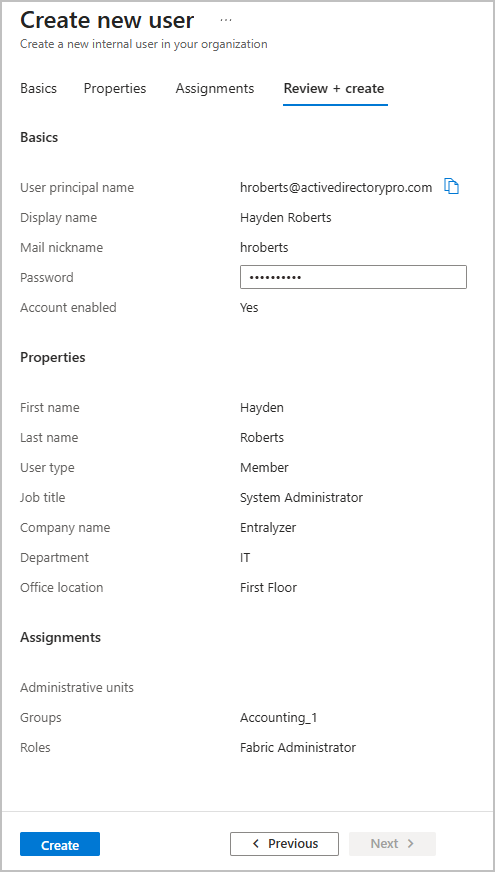Image resolution: width=495 pixels, height=872 pixels.
Task: Click the Department value IT
Action: (245, 558)
